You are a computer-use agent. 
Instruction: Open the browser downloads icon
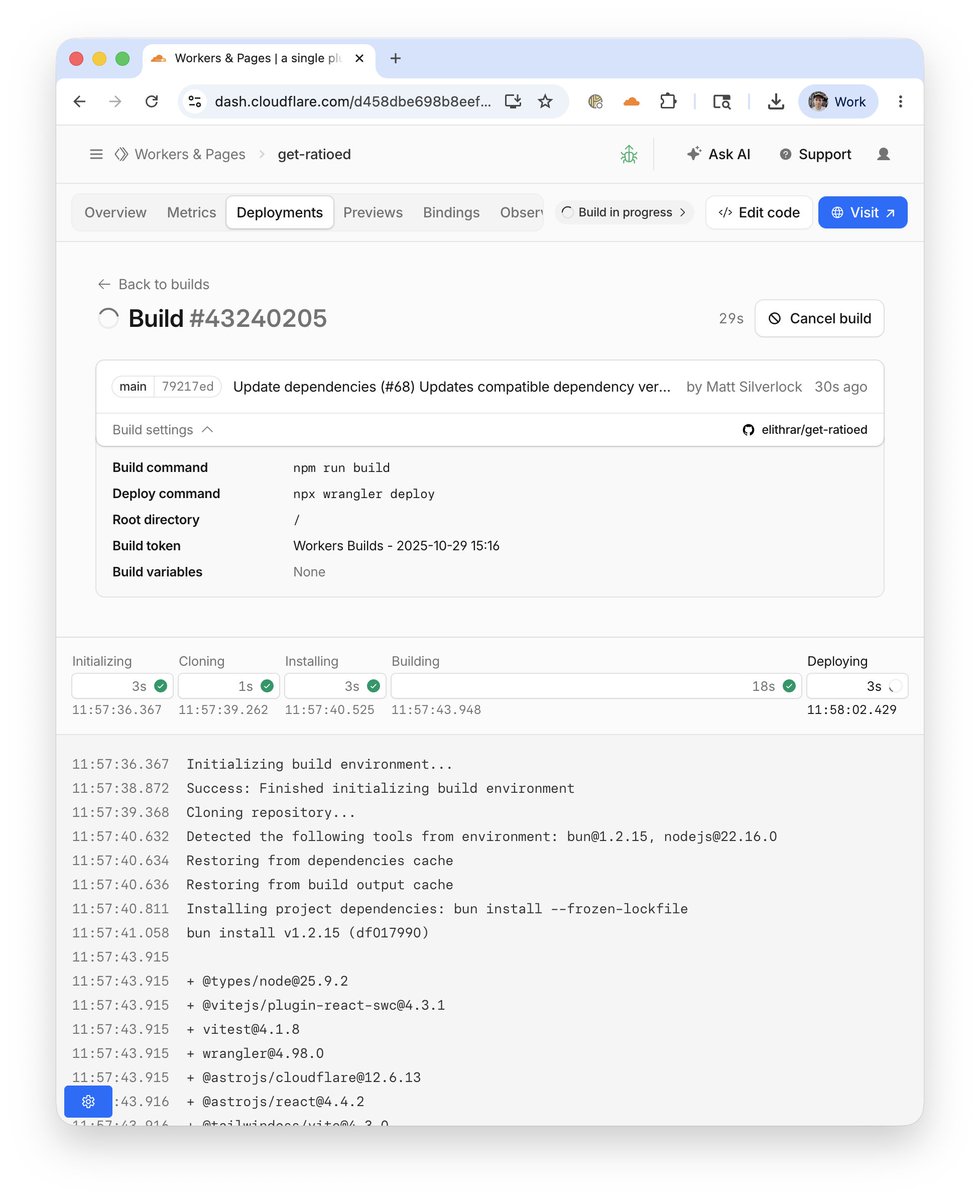click(x=775, y=101)
